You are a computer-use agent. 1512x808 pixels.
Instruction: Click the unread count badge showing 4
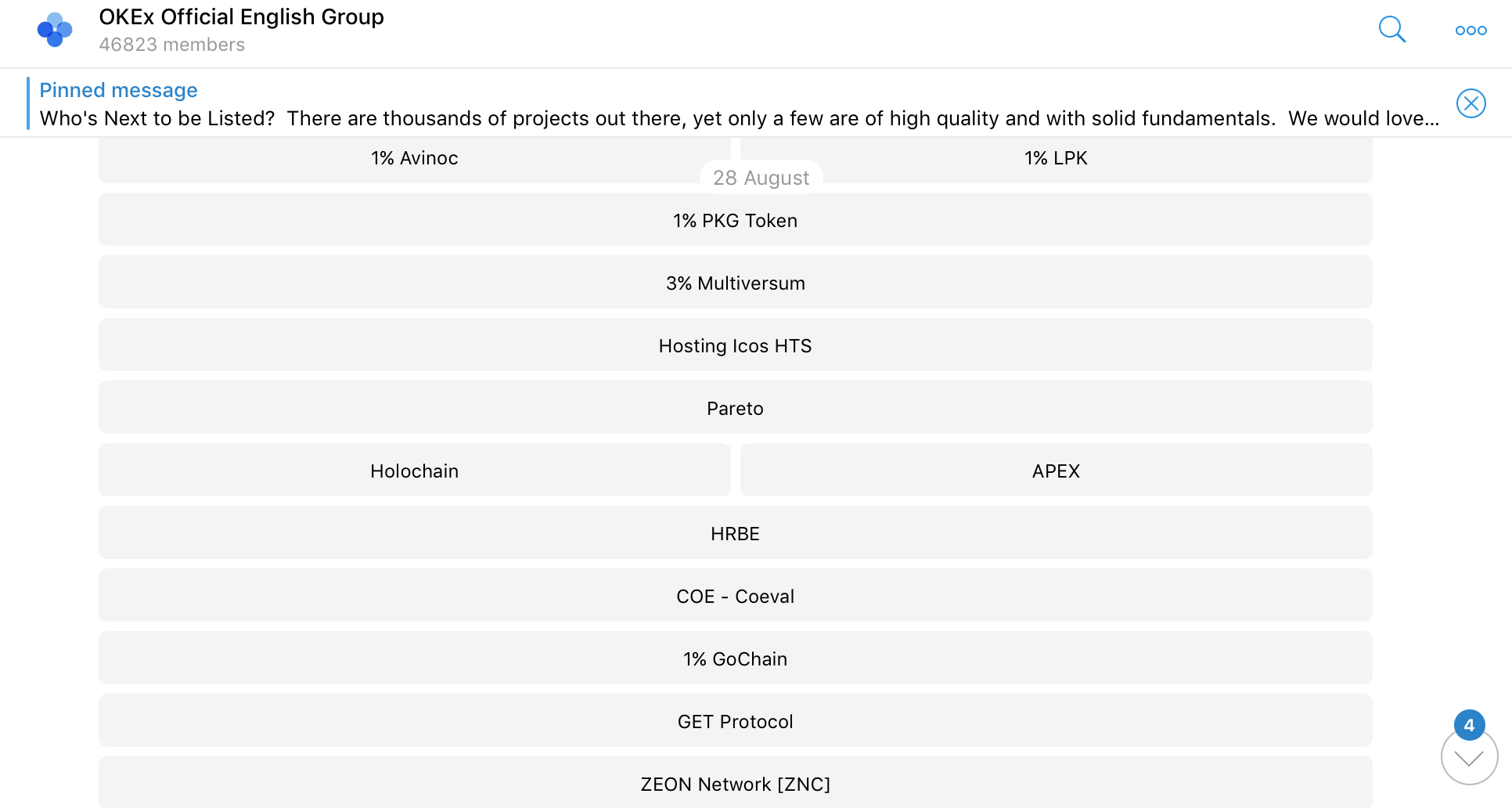click(x=1469, y=725)
